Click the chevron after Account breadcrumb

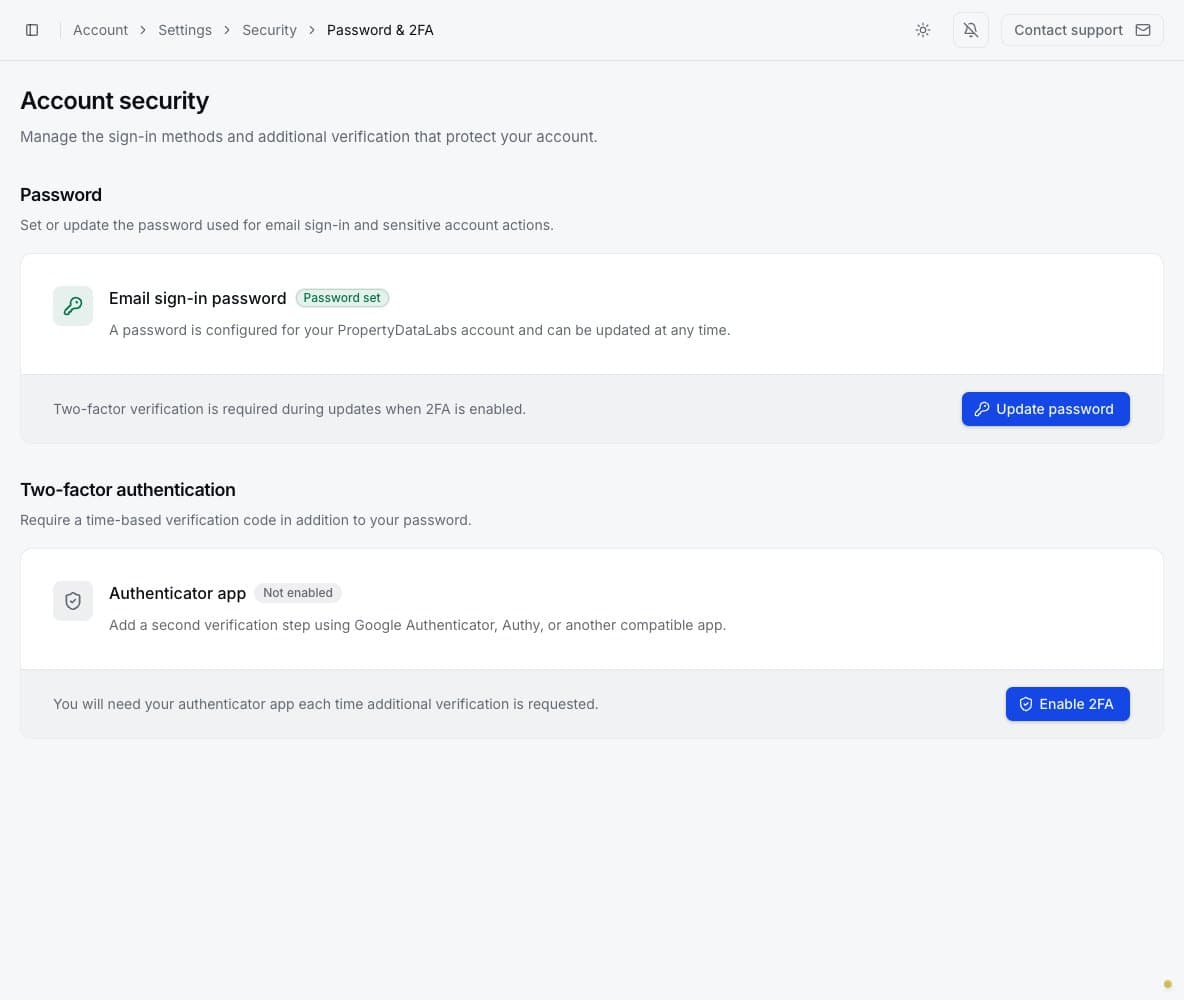pos(143,30)
